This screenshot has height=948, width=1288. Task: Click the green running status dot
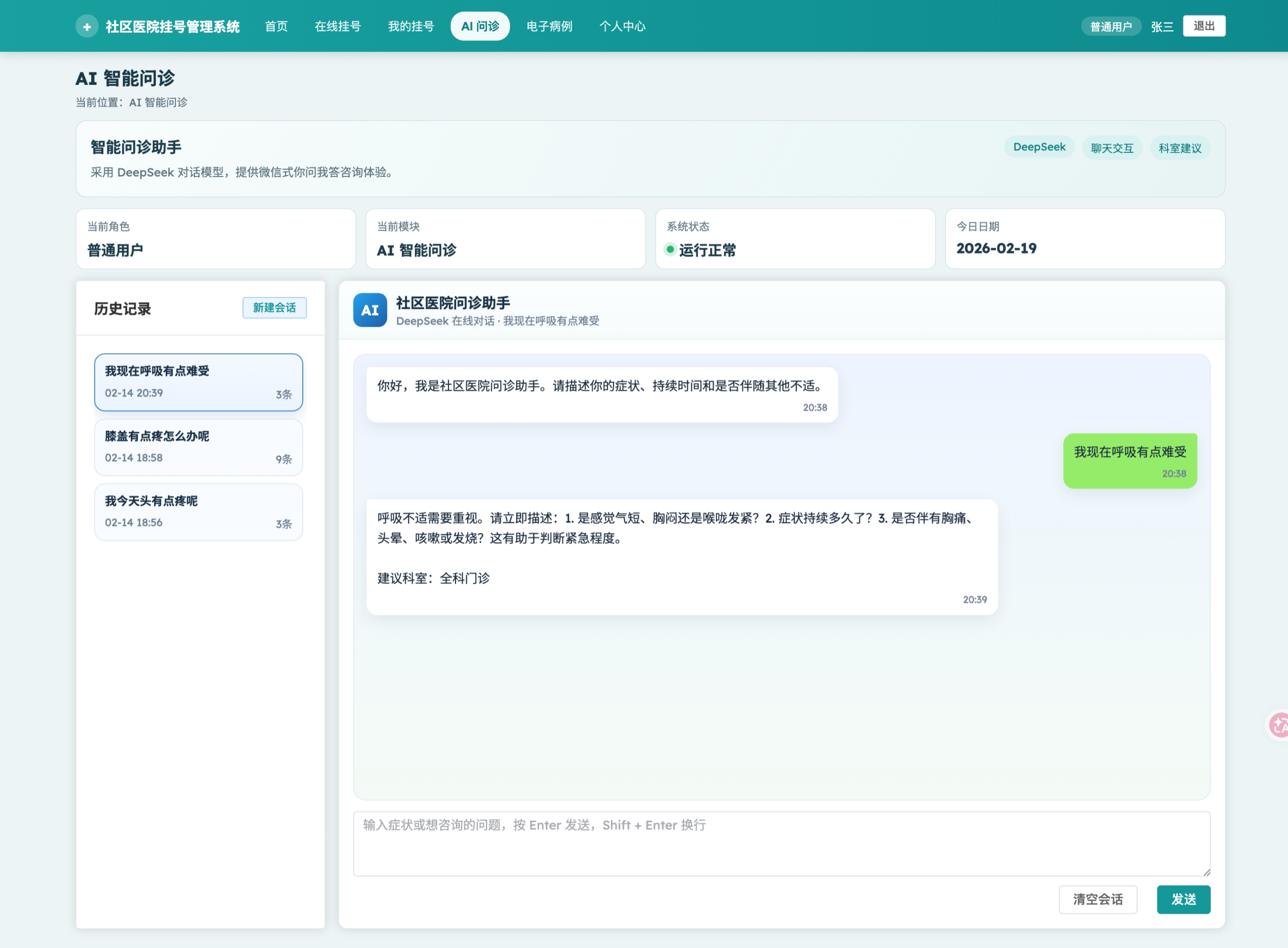(670, 250)
